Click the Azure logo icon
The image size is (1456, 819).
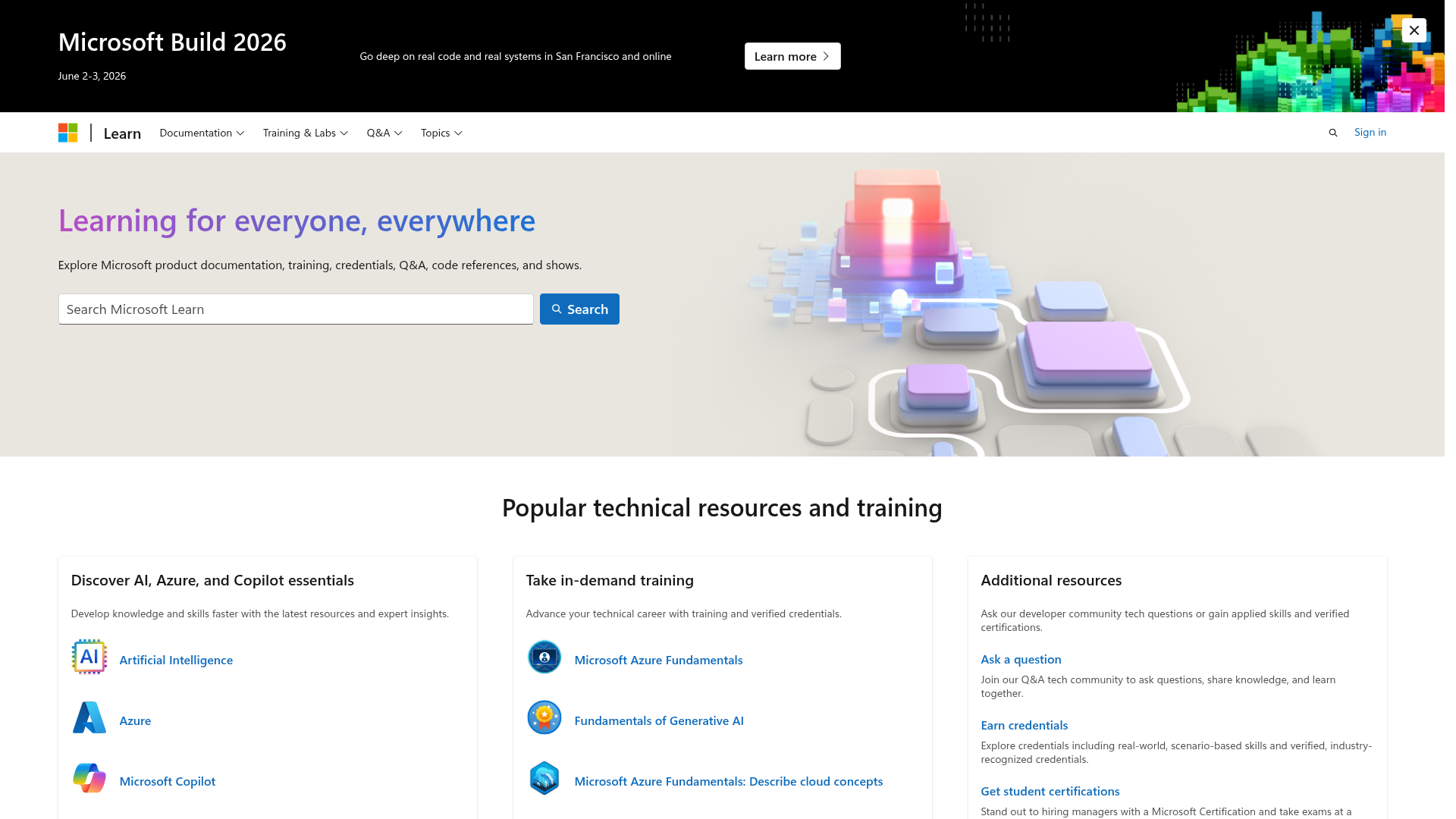tap(89, 717)
